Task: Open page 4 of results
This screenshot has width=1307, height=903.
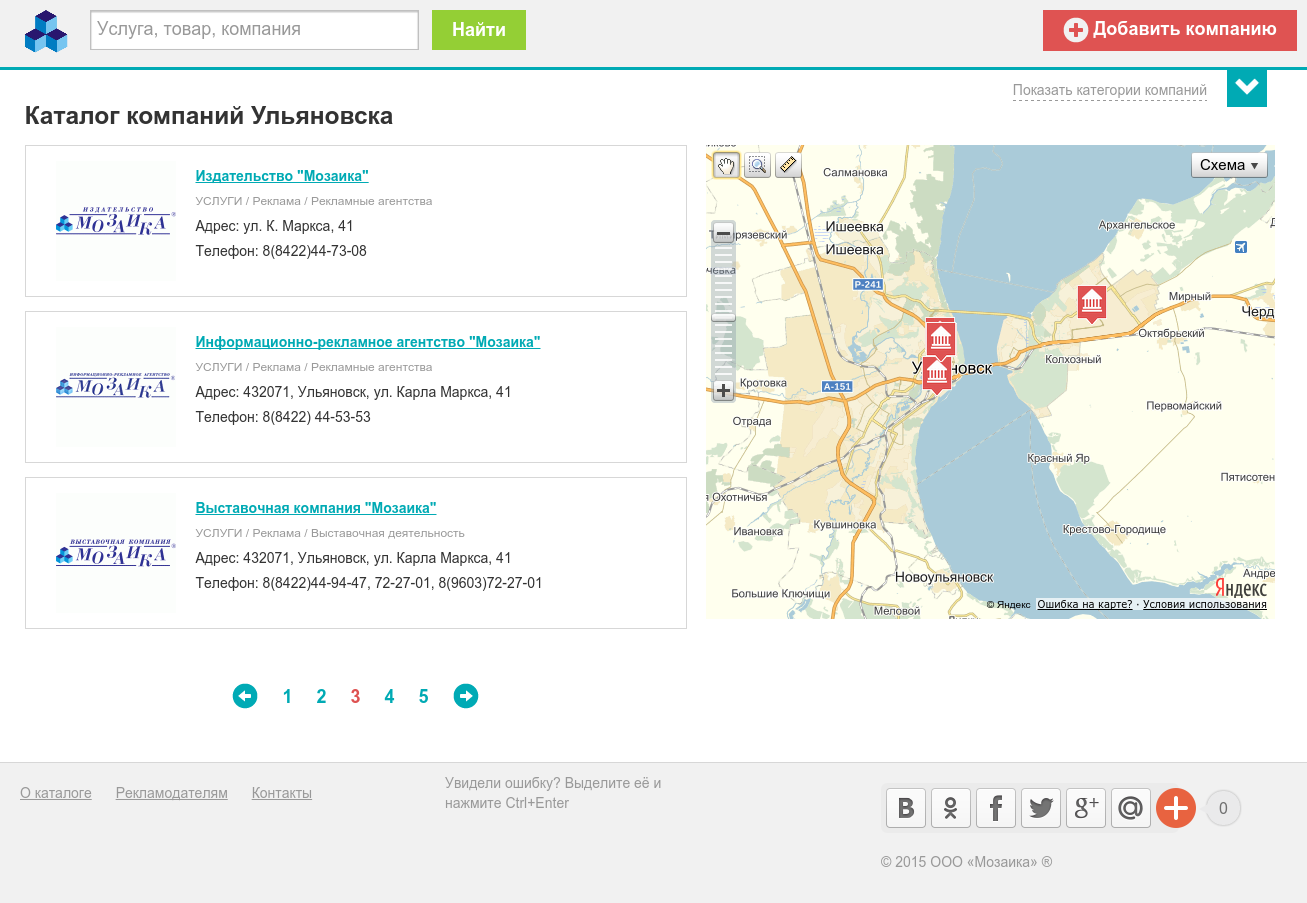Action: [x=389, y=697]
